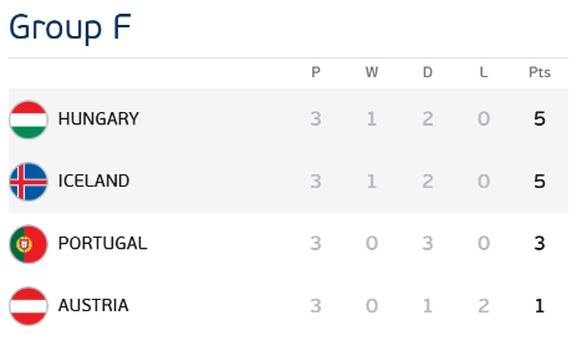The height and width of the screenshot is (361, 582).
Task: Click the Hungary flag icon
Action: tap(29, 119)
